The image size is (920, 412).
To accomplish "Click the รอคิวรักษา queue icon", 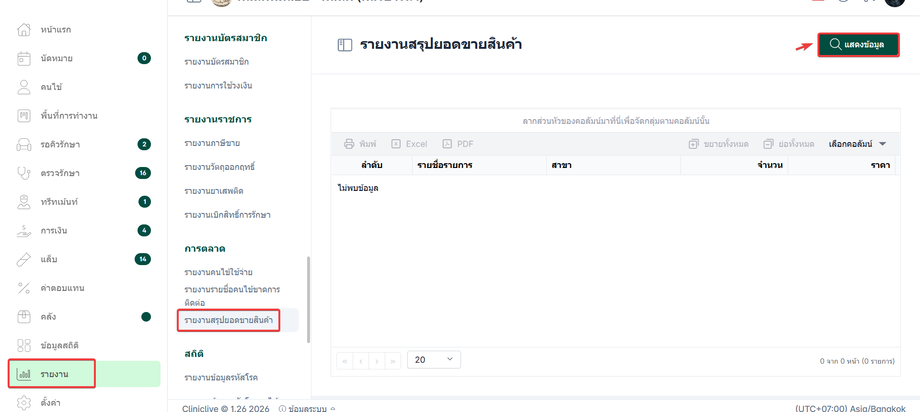I will [23, 144].
